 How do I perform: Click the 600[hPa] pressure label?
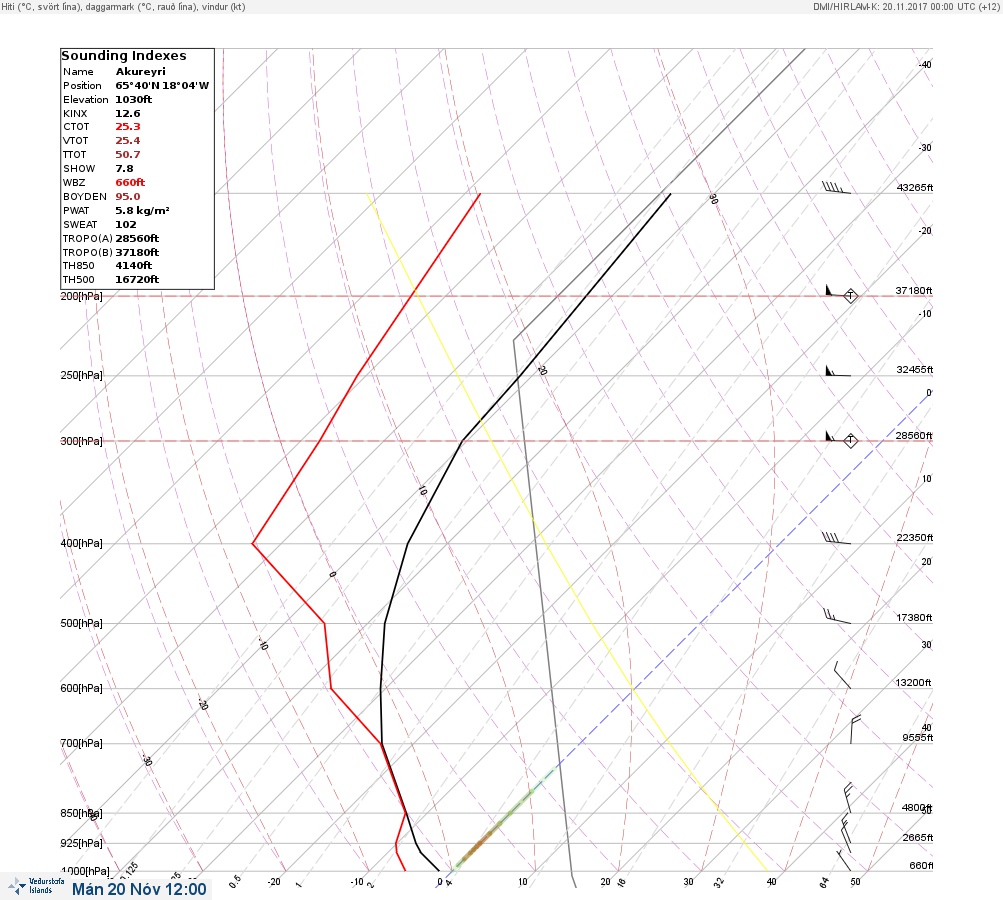[x=81, y=688]
